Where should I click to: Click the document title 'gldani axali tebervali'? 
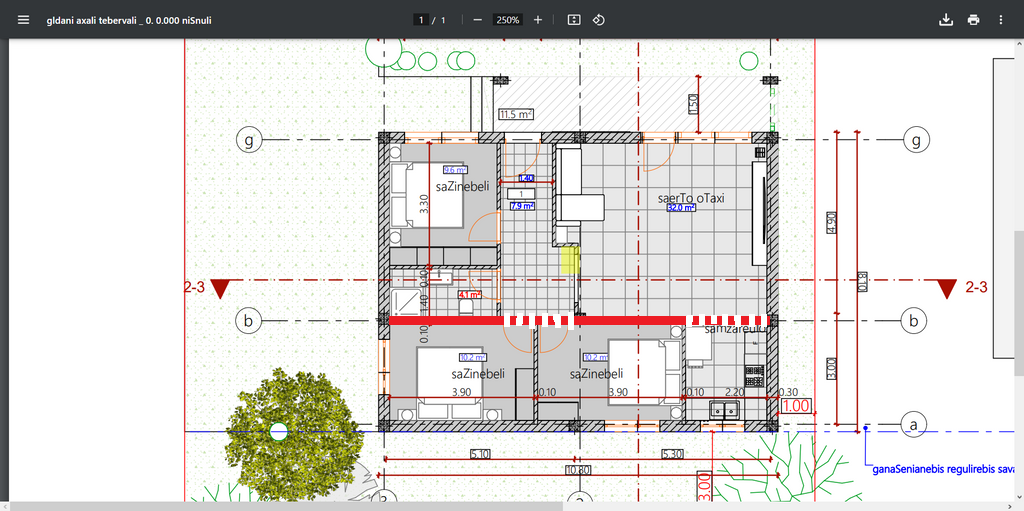[128, 20]
